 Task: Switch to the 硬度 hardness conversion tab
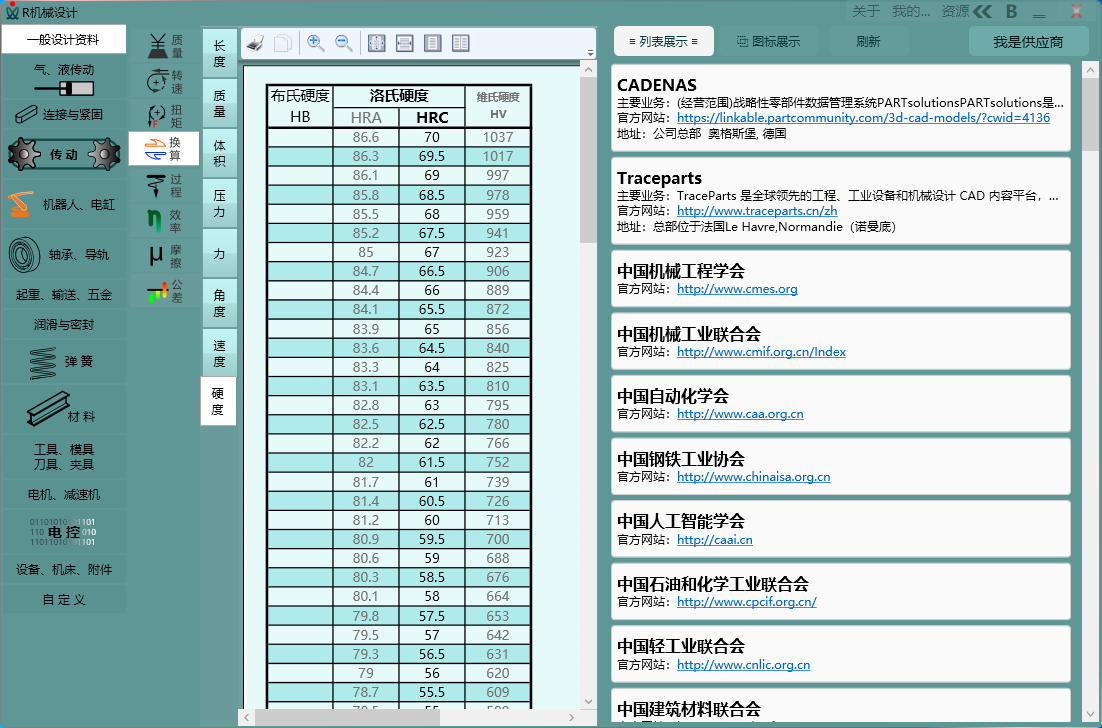[x=218, y=401]
